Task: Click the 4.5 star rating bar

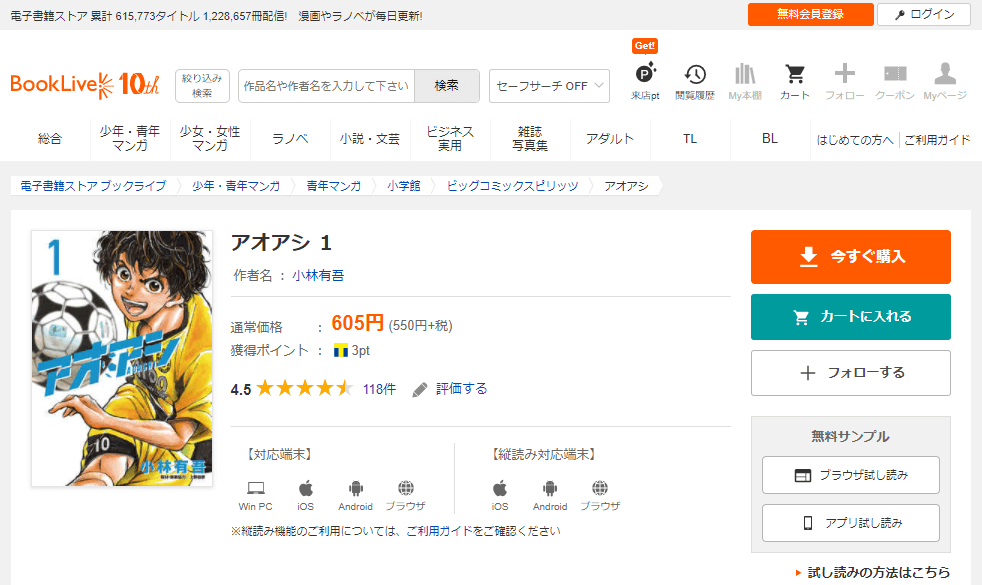Action: click(x=304, y=389)
